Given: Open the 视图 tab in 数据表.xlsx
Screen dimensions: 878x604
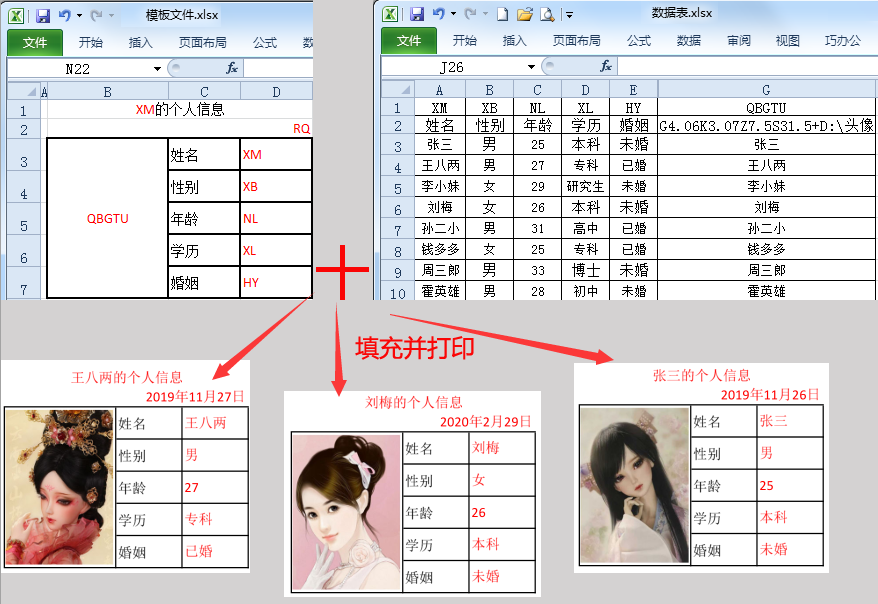Looking at the screenshot, I should [787, 40].
